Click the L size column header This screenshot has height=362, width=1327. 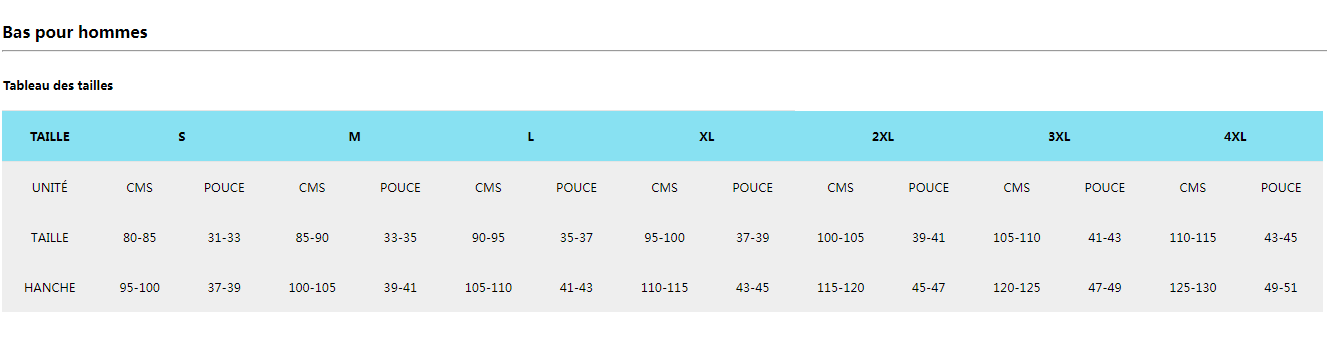531,137
